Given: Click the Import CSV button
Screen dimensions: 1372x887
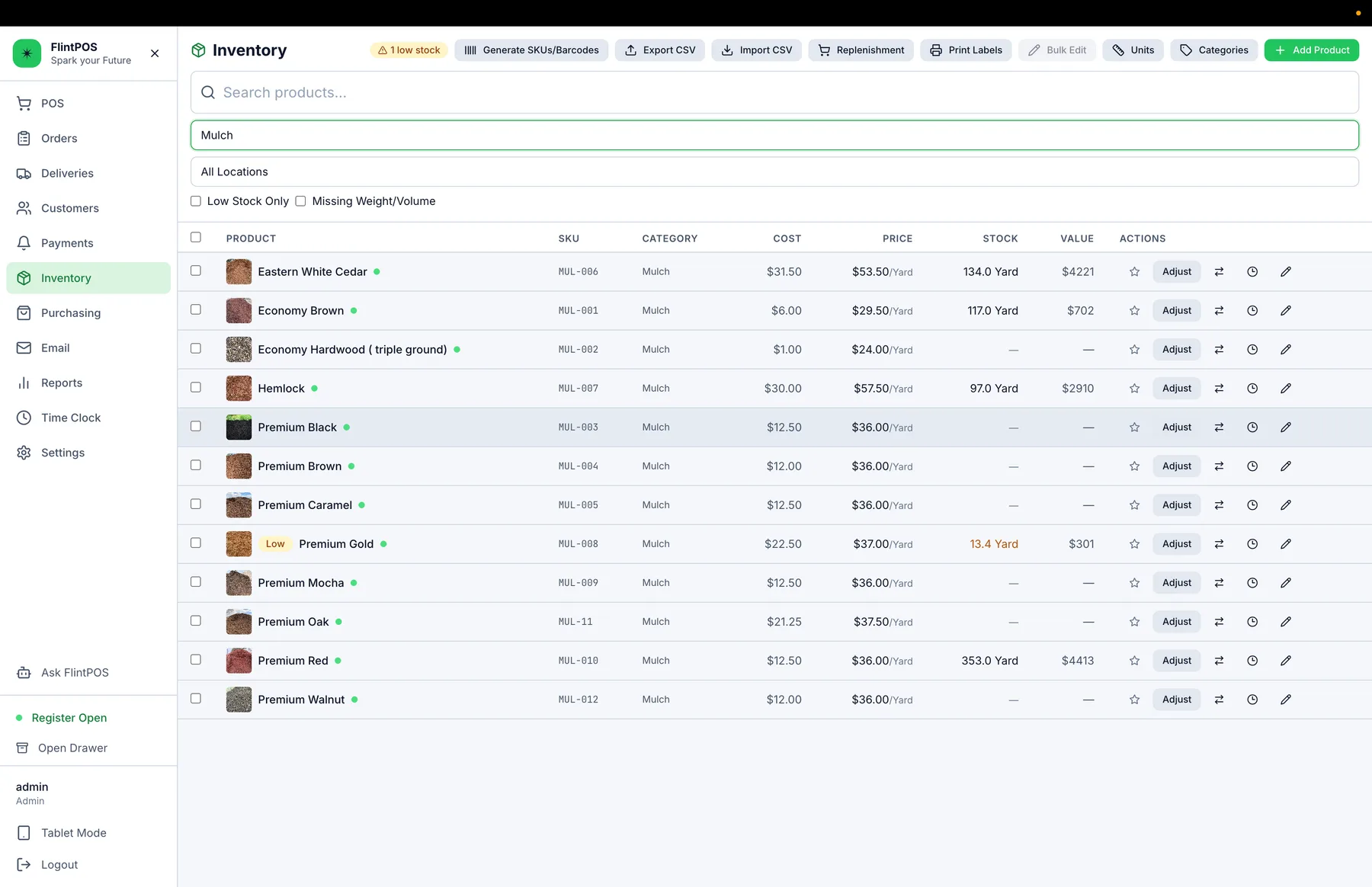Looking at the screenshot, I should 756,50.
